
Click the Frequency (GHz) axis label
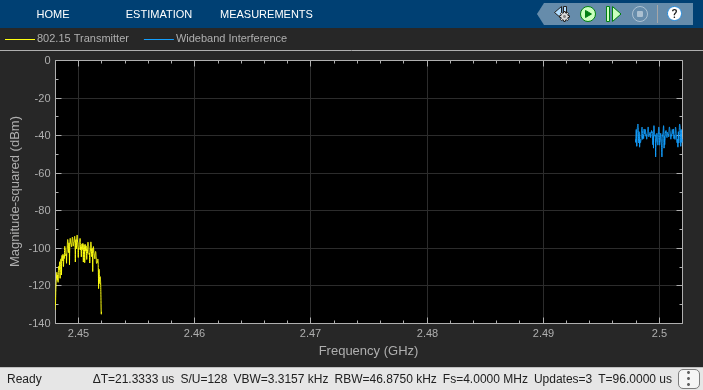pos(369,351)
